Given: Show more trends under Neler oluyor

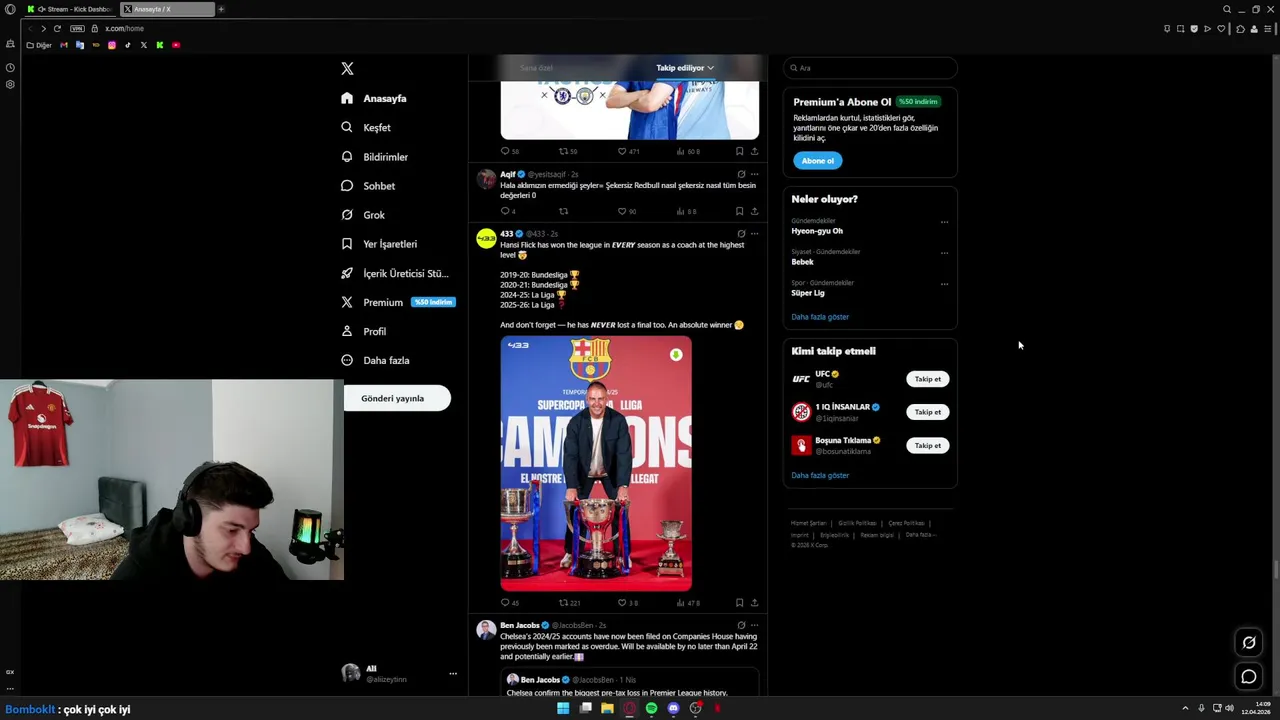Looking at the screenshot, I should [820, 317].
